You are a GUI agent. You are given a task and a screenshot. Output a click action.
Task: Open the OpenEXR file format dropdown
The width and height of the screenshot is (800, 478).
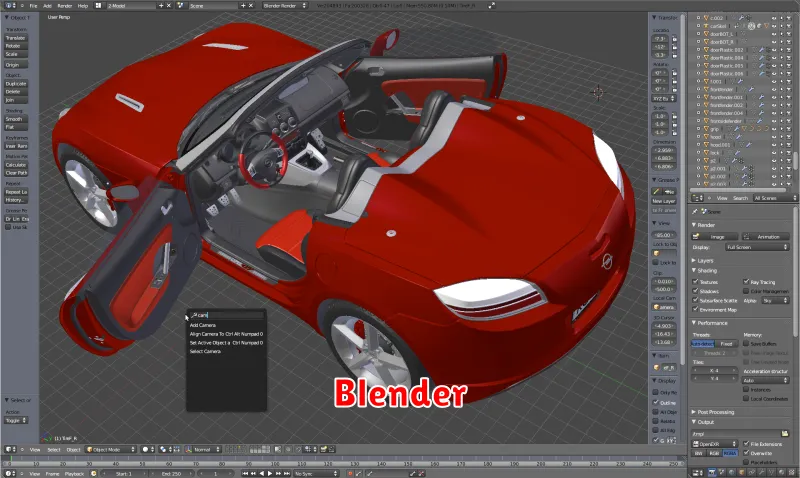coord(715,444)
